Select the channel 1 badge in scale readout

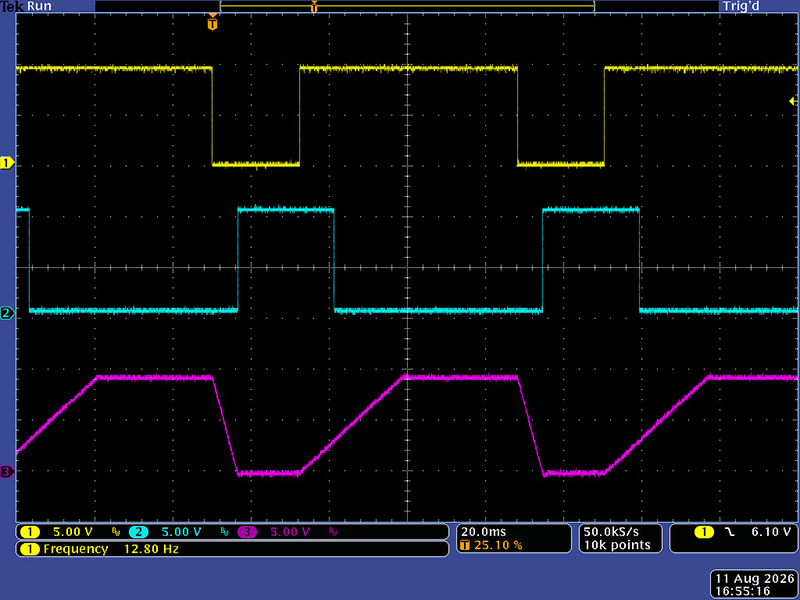30,532
